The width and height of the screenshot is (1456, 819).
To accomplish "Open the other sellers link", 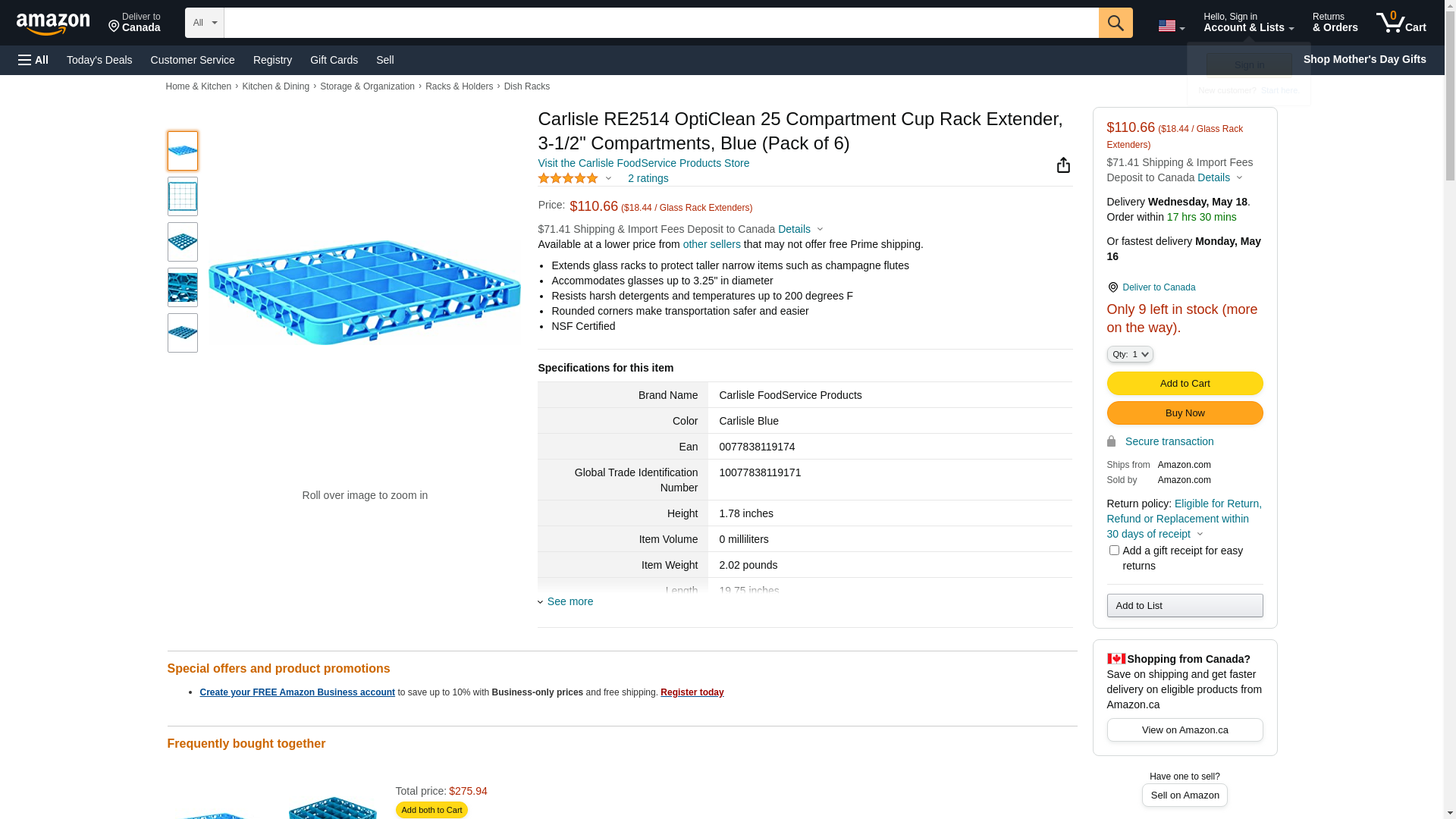I will click(x=711, y=244).
